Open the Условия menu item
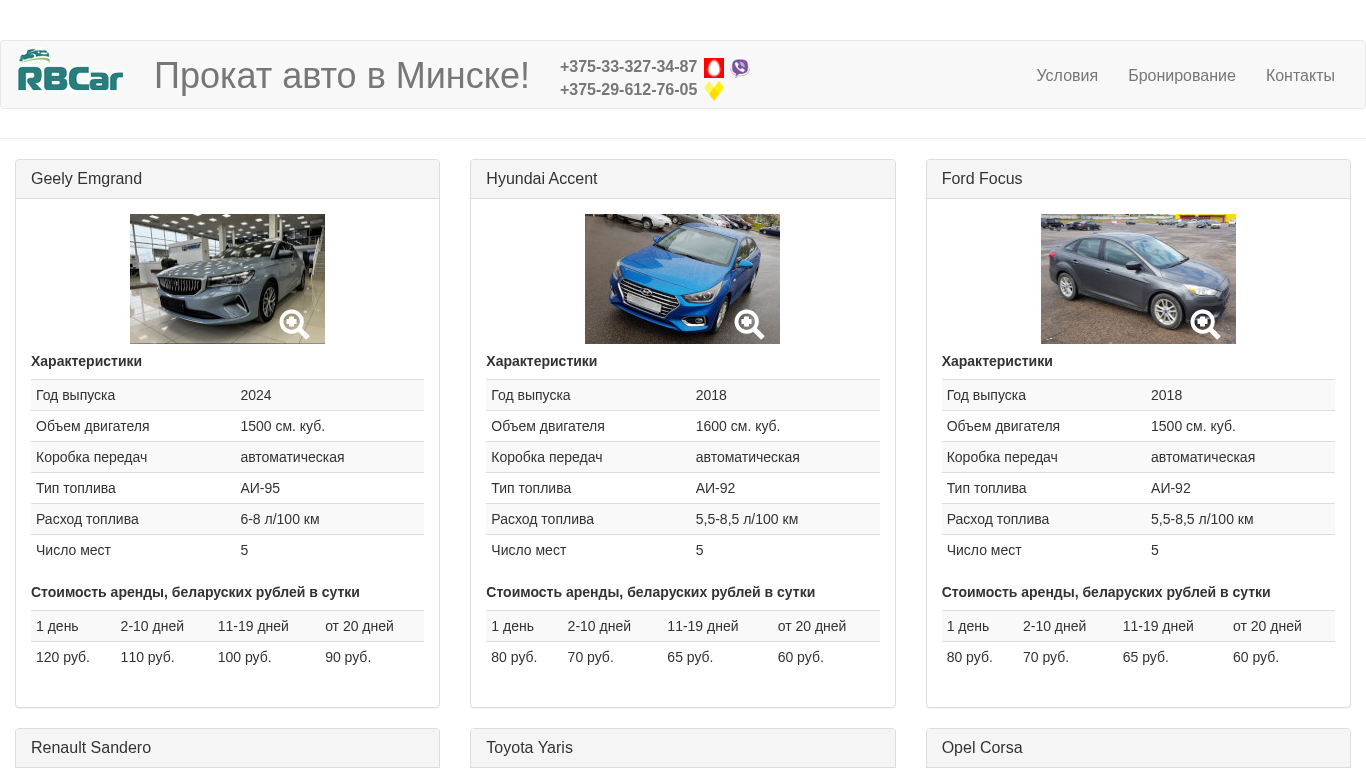The image size is (1366, 768). pos(1067,76)
